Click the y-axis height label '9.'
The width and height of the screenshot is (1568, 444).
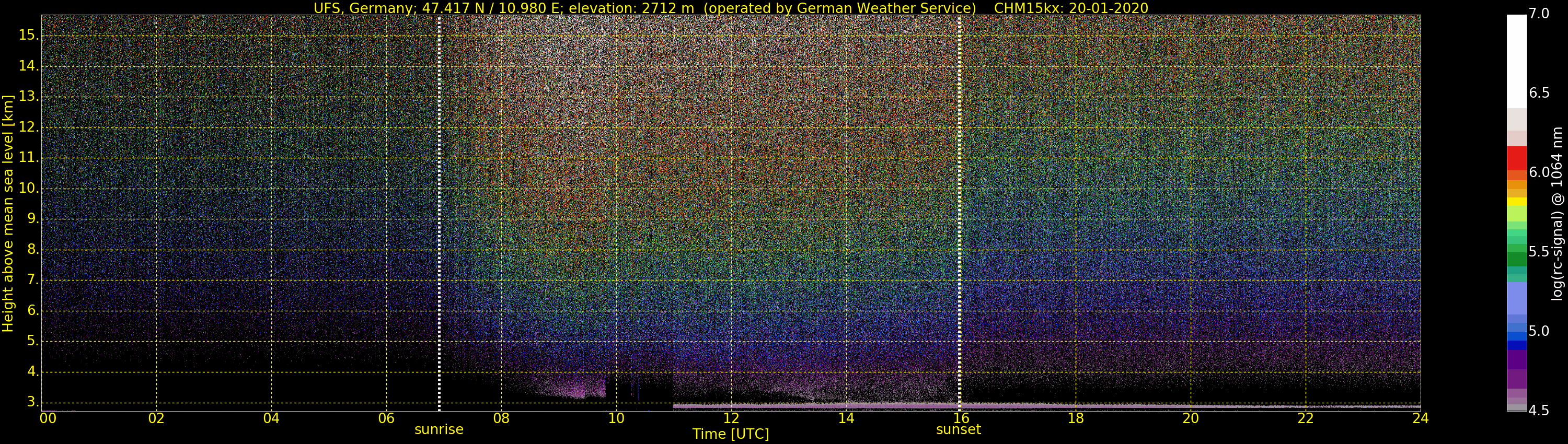[x=32, y=218]
